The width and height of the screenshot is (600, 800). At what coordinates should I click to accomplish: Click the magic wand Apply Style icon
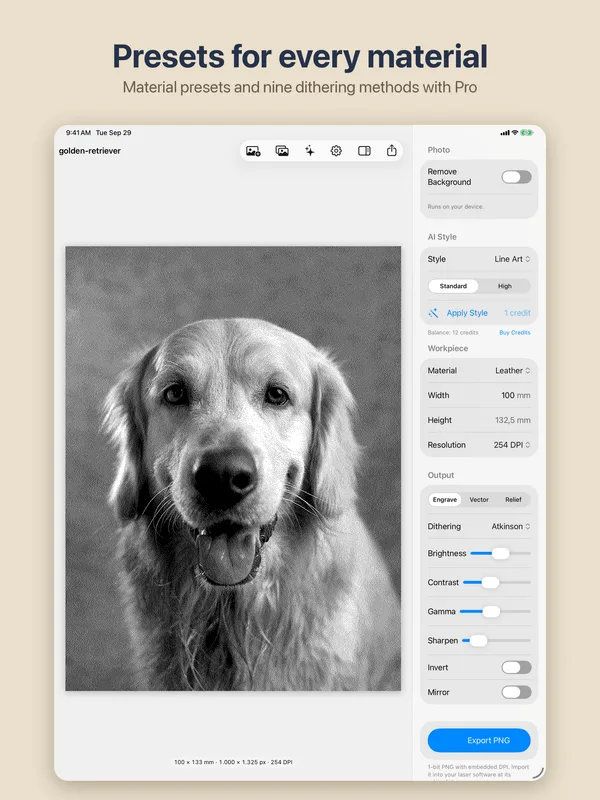pos(433,313)
